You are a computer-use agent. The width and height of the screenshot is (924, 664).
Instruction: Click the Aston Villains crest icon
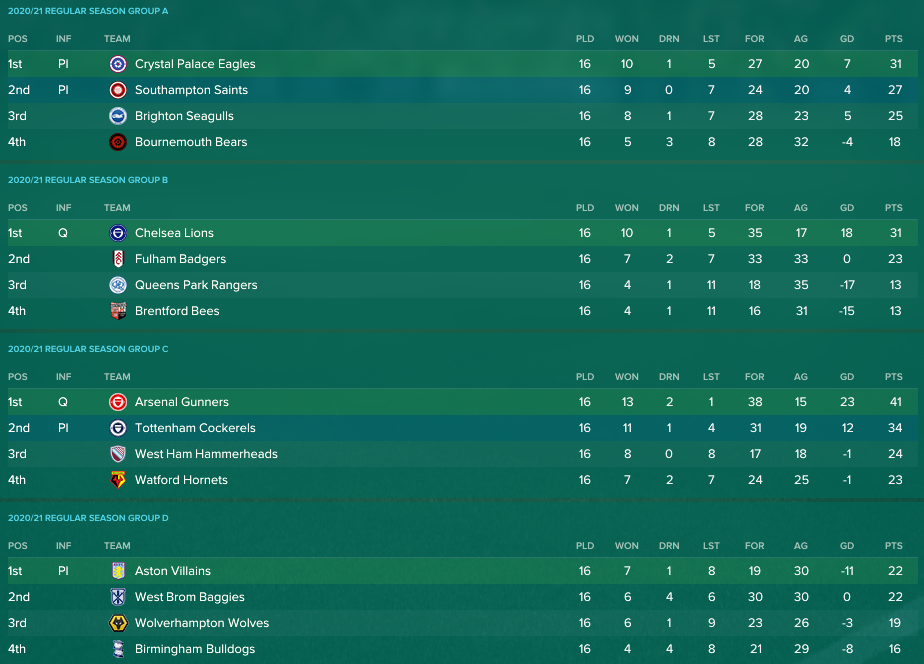[x=118, y=571]
